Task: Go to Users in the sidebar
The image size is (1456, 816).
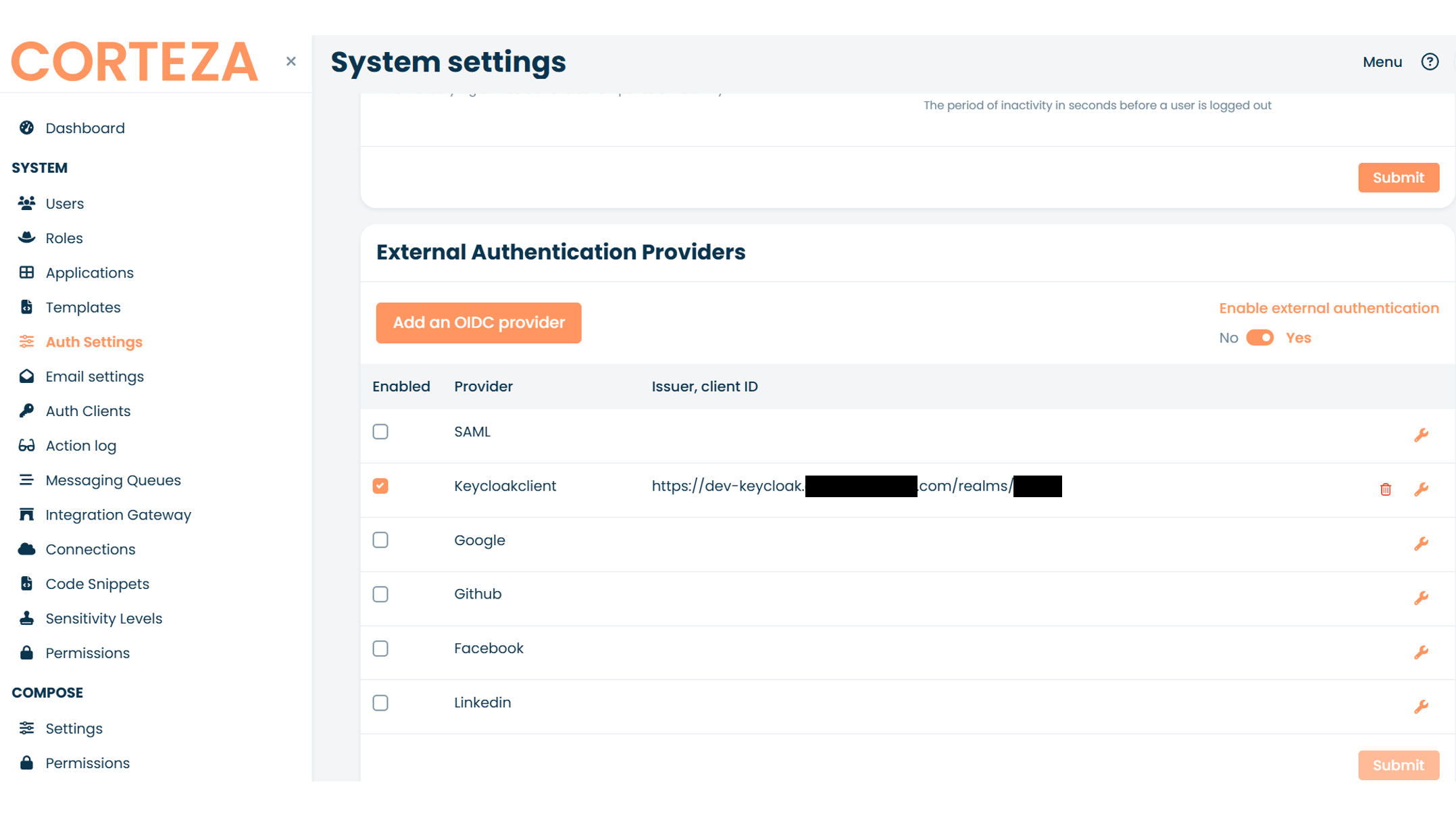Action: click(65, 203)
